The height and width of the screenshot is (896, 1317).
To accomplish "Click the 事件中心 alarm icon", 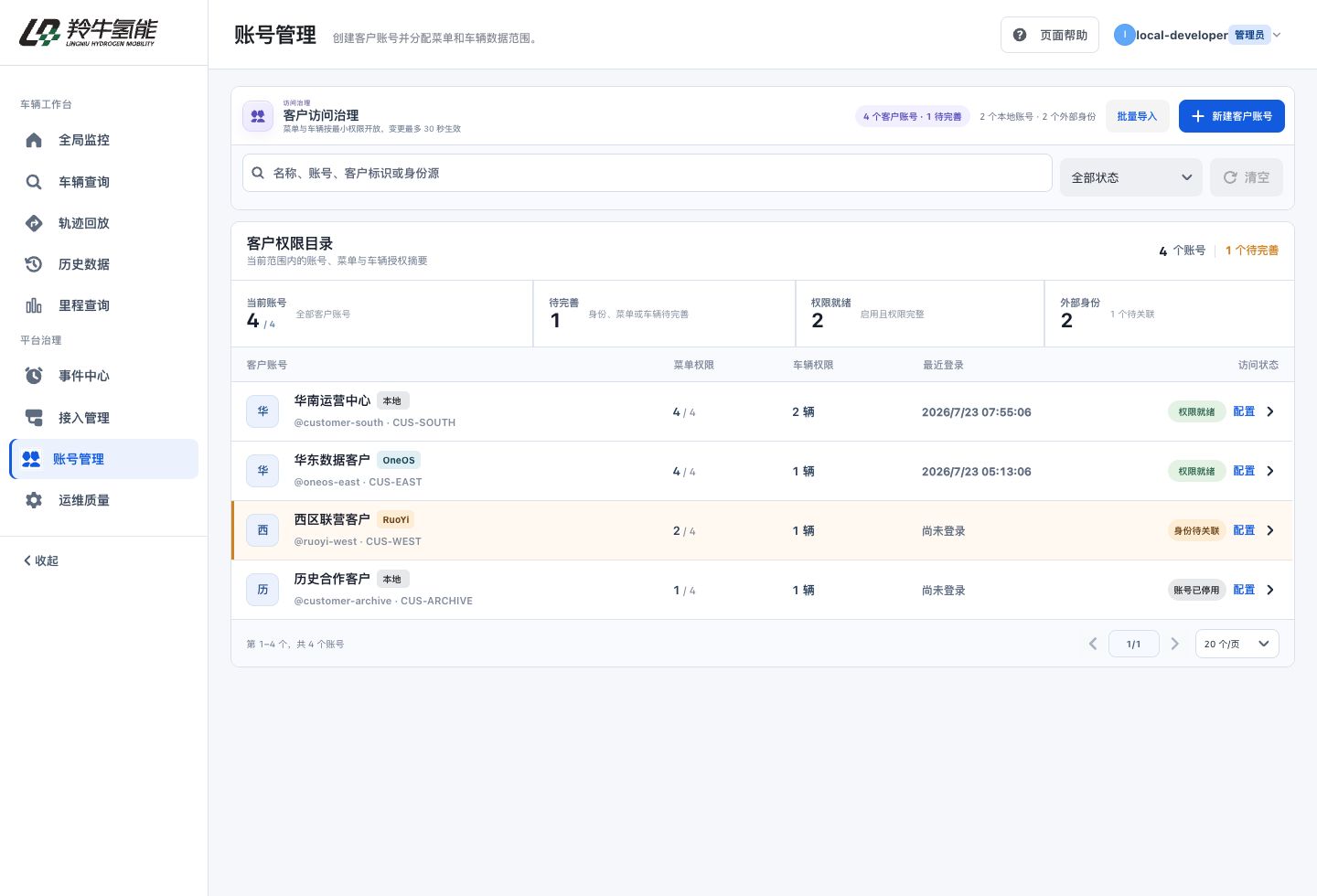I will [34, 376].
